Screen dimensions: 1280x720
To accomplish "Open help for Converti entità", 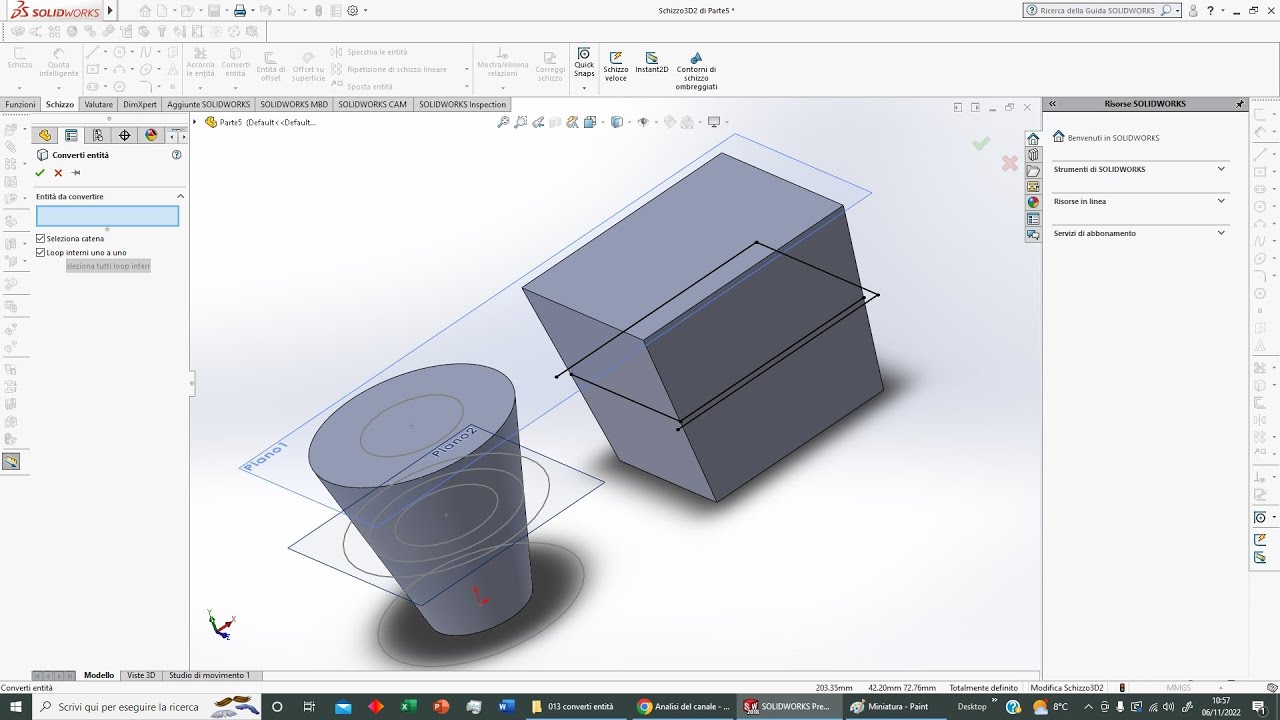I will pyautogui.click(x=177, y=155).
